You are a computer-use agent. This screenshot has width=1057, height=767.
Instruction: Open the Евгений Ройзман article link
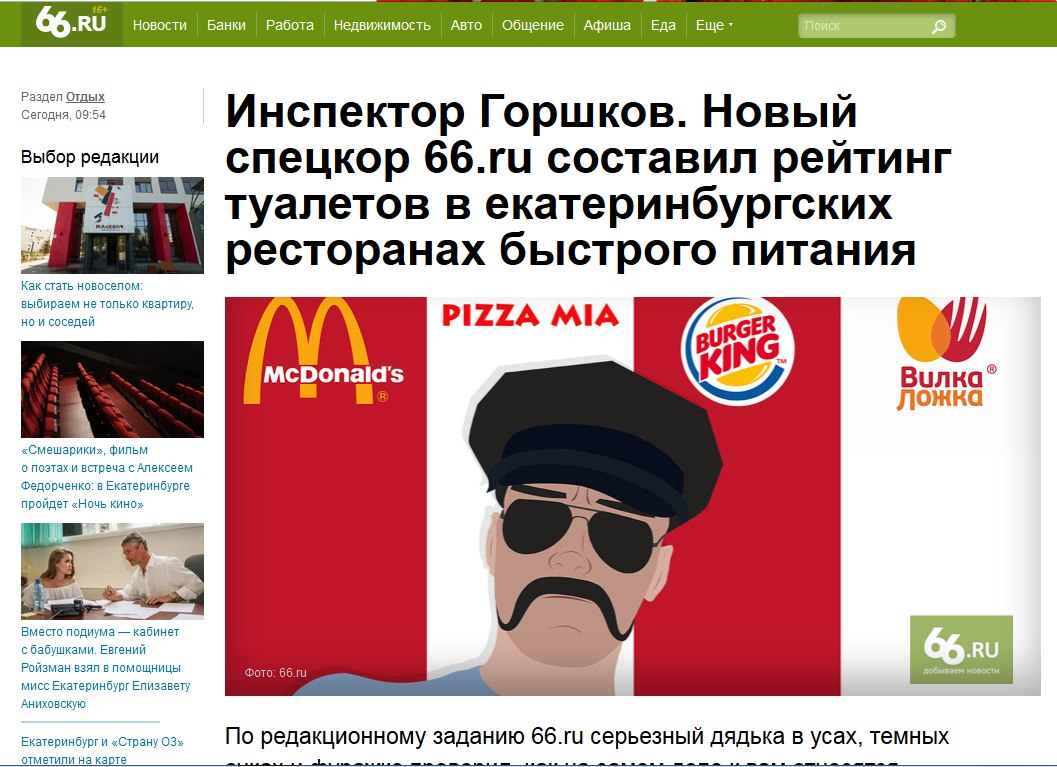[106, 667]
